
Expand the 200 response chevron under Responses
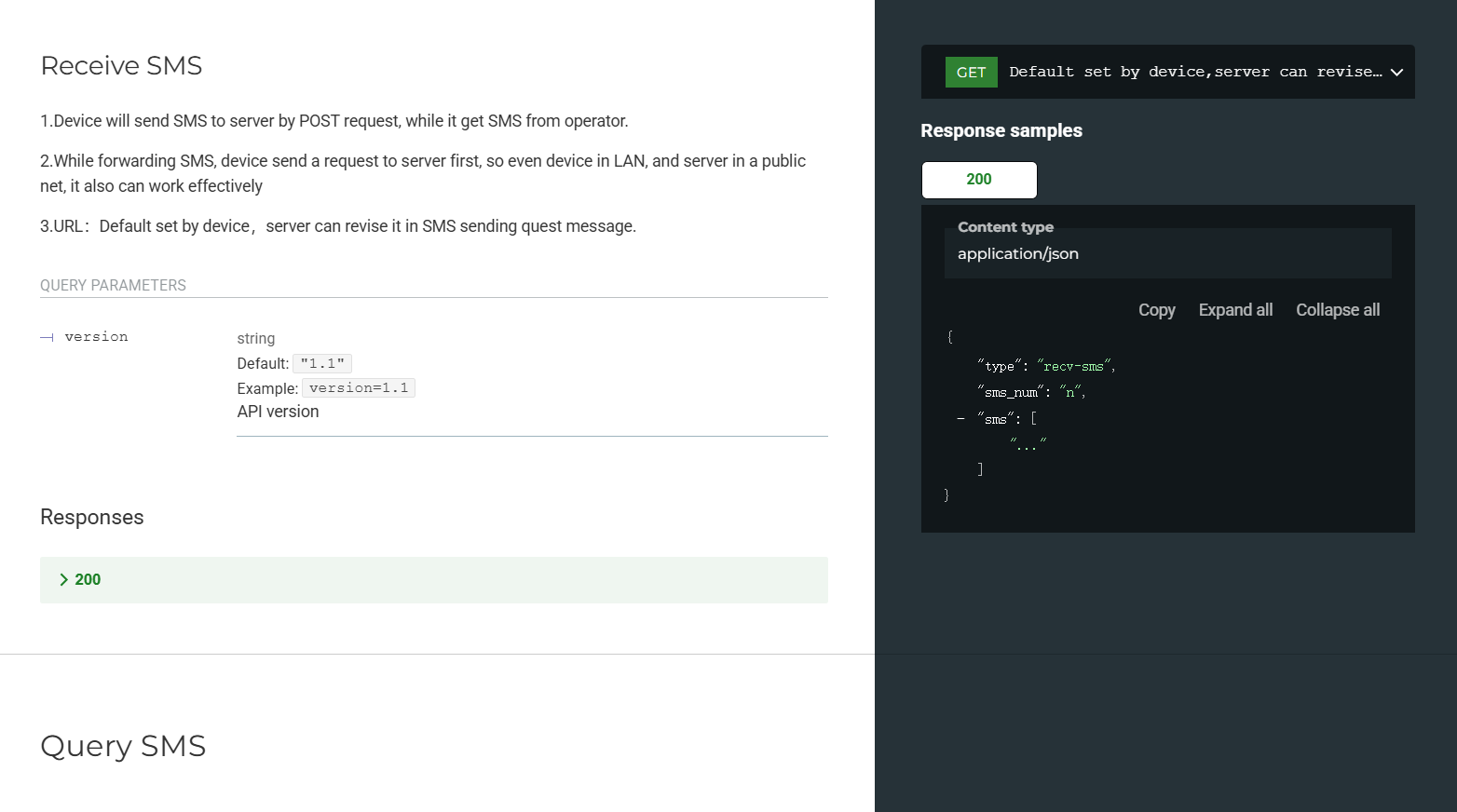coord(64,580)
